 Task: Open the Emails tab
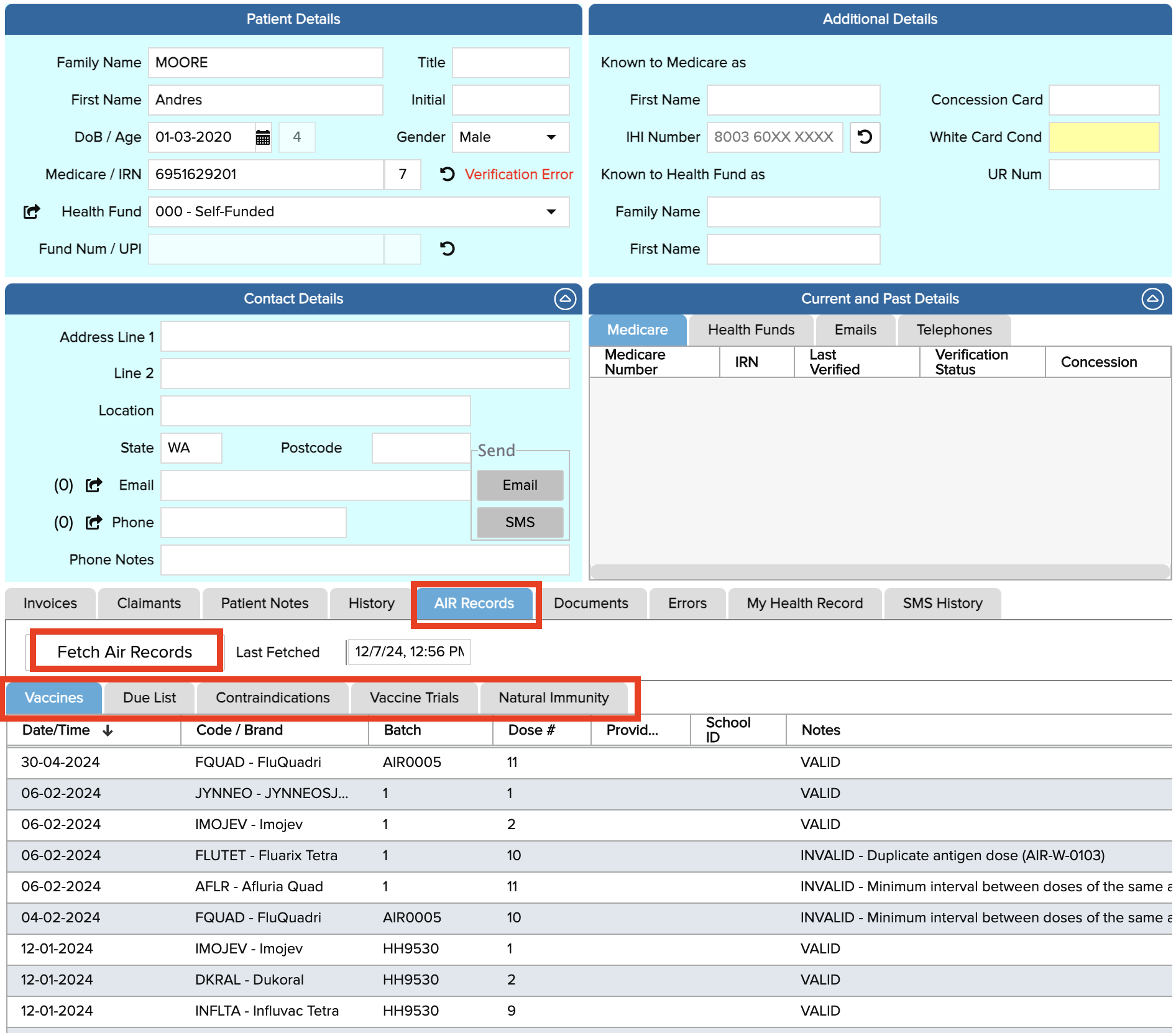point(856,330)
